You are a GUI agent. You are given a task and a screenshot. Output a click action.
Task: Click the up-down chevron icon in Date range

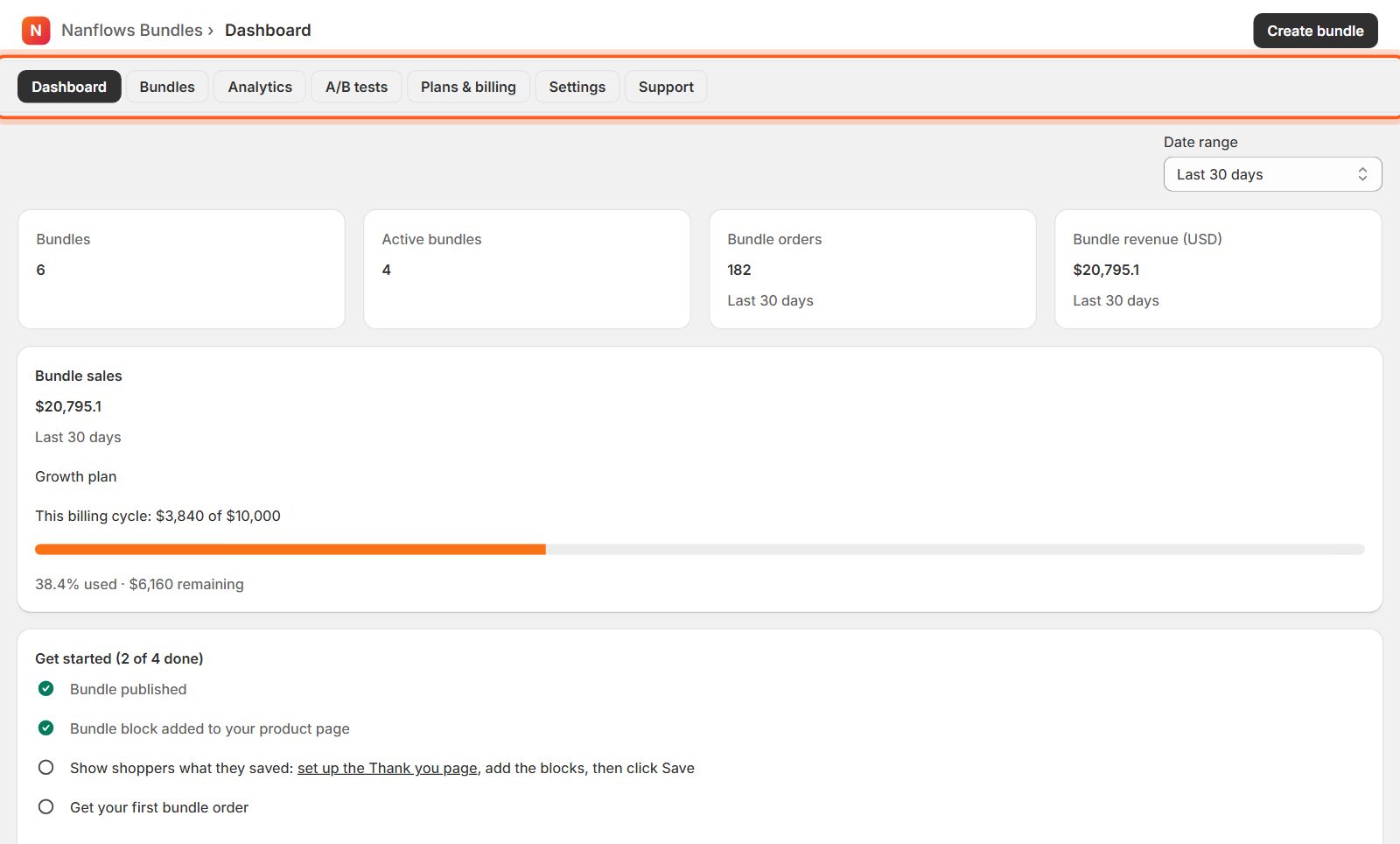pos(1362,174)
